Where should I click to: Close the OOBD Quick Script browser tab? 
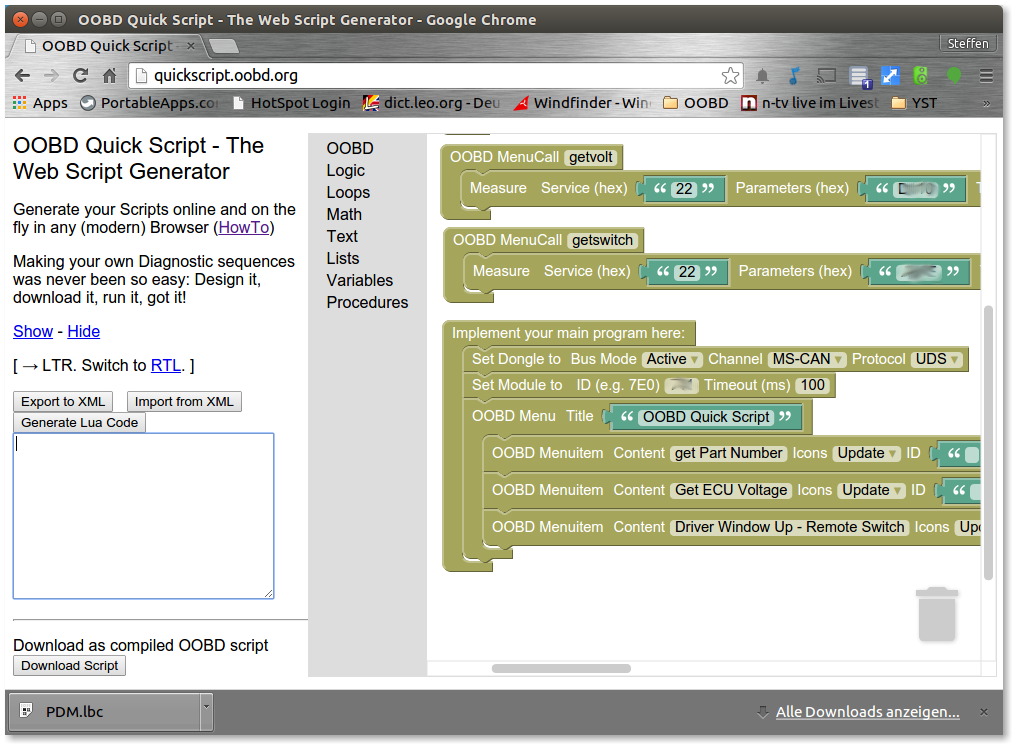[190, 46]
